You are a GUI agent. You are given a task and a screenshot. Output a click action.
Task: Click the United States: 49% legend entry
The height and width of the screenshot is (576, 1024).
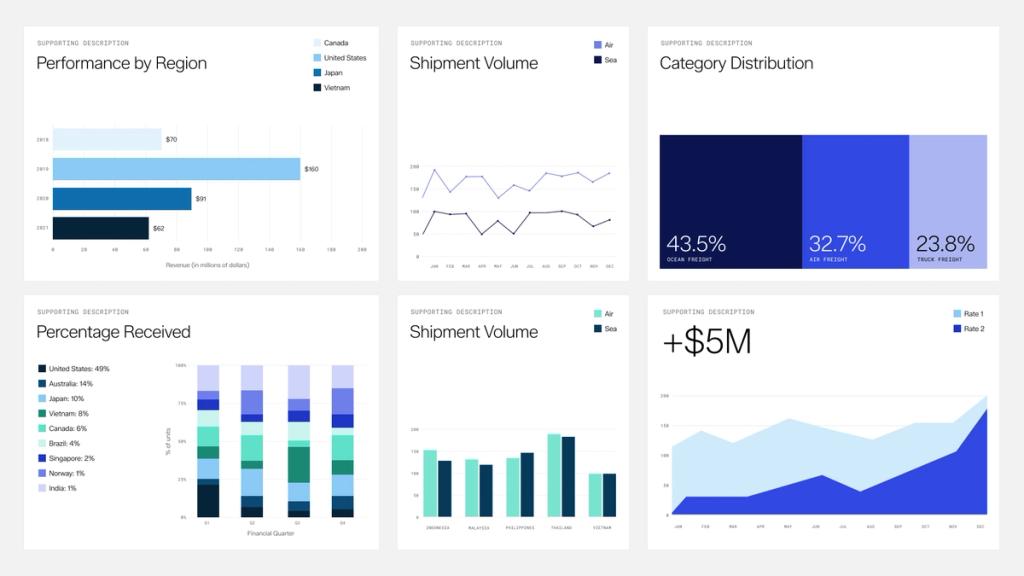point(74,369)
